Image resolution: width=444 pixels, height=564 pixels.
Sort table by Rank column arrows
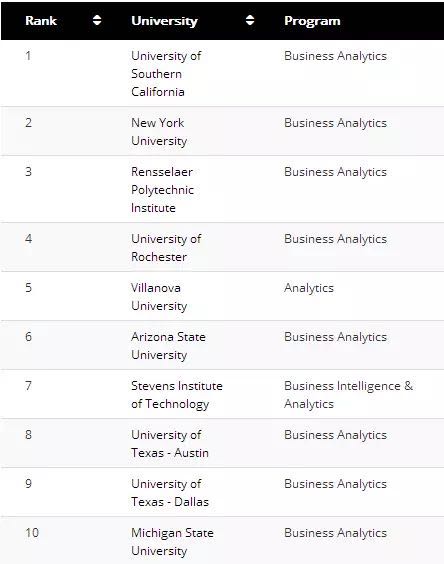click(97, 20)
